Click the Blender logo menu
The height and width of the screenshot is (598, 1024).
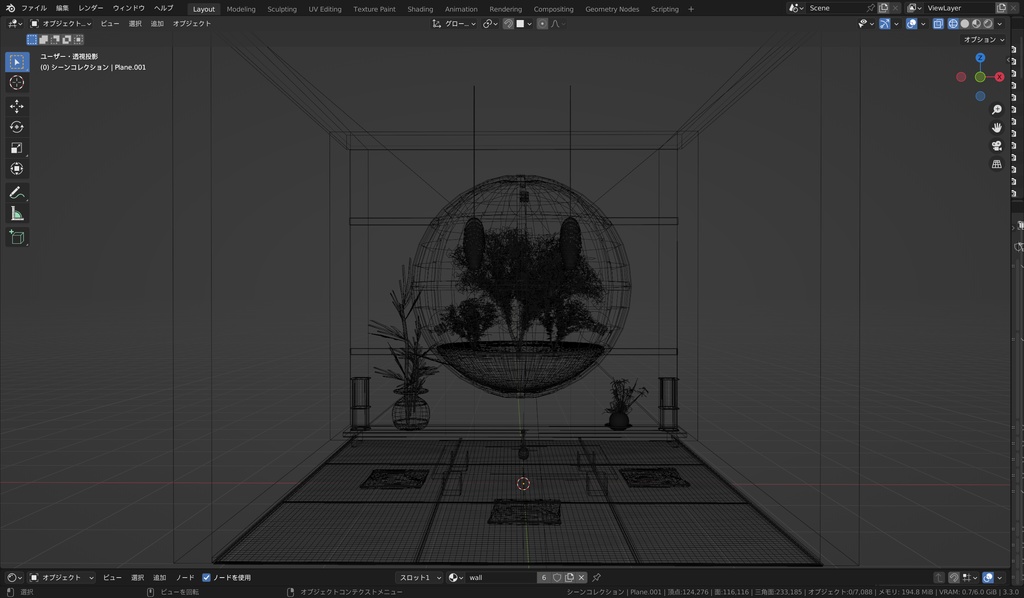(10, 8)
